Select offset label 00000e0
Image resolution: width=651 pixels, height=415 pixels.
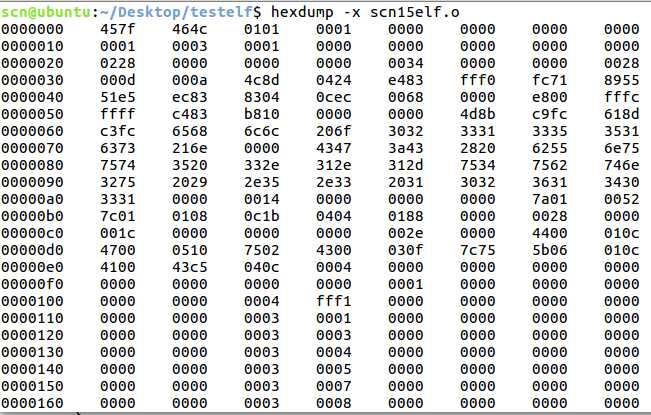32,267
